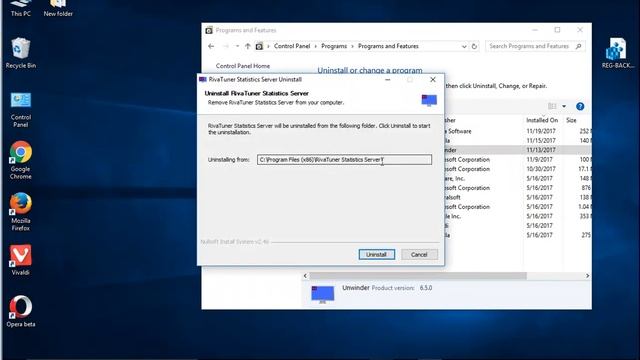Select row installed 11/9/2017

[518, 159]
